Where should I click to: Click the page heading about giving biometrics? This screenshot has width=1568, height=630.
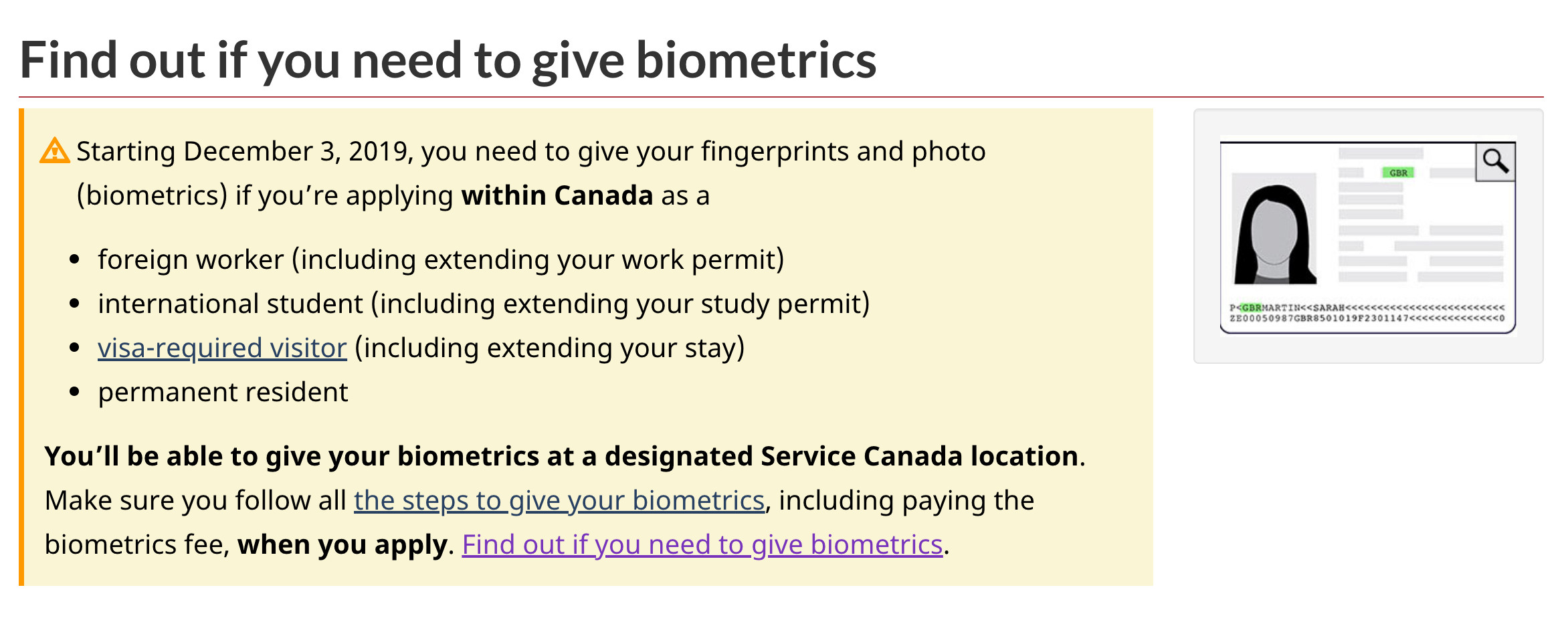pyautogui.click(x=448, y=60)
